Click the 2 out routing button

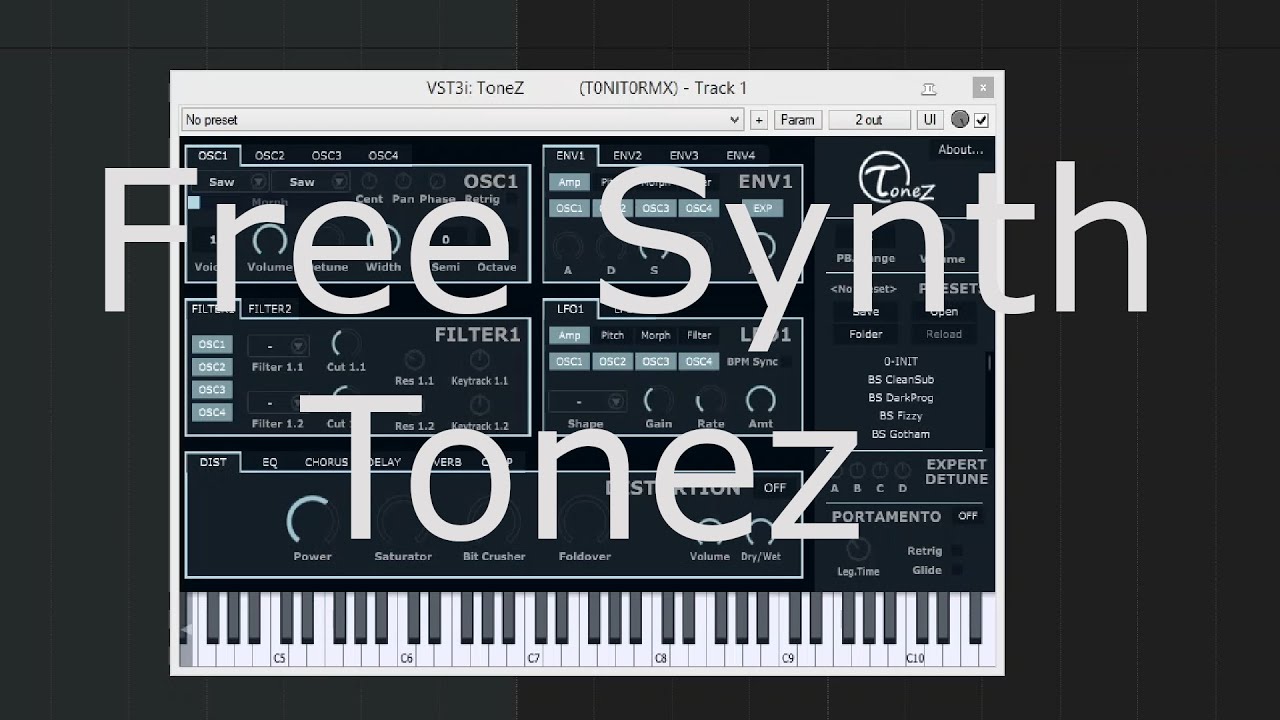click(x=868, y=120)
